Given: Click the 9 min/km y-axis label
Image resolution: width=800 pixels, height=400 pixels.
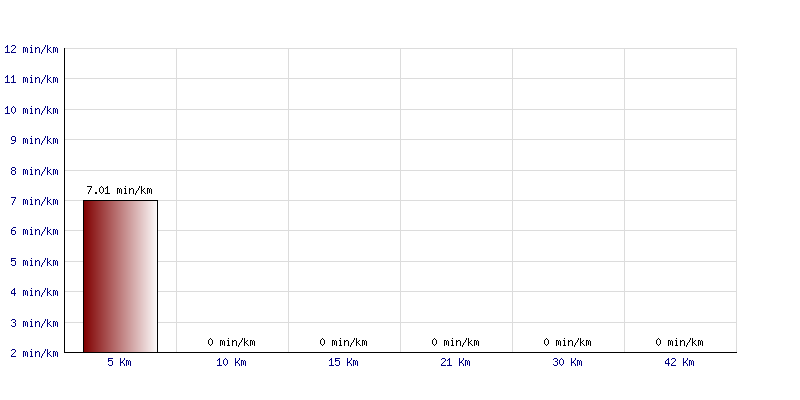Looking at the screenshot, I should pos(34,140).
